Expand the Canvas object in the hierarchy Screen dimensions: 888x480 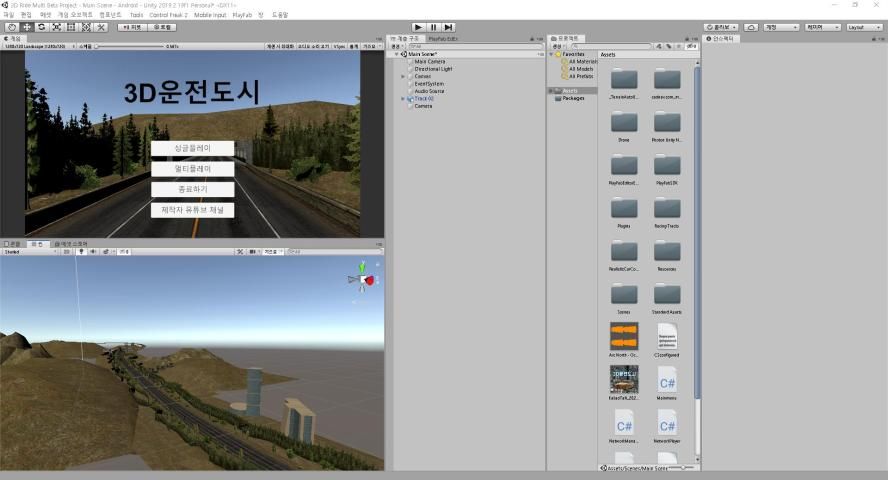403,76
